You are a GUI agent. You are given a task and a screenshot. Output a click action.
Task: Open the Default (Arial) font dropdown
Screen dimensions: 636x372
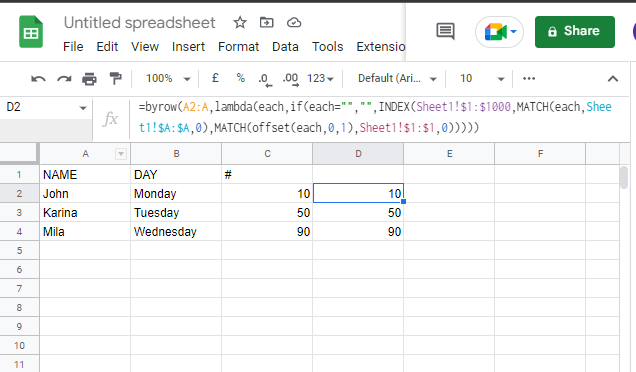(x=397, y=78)
